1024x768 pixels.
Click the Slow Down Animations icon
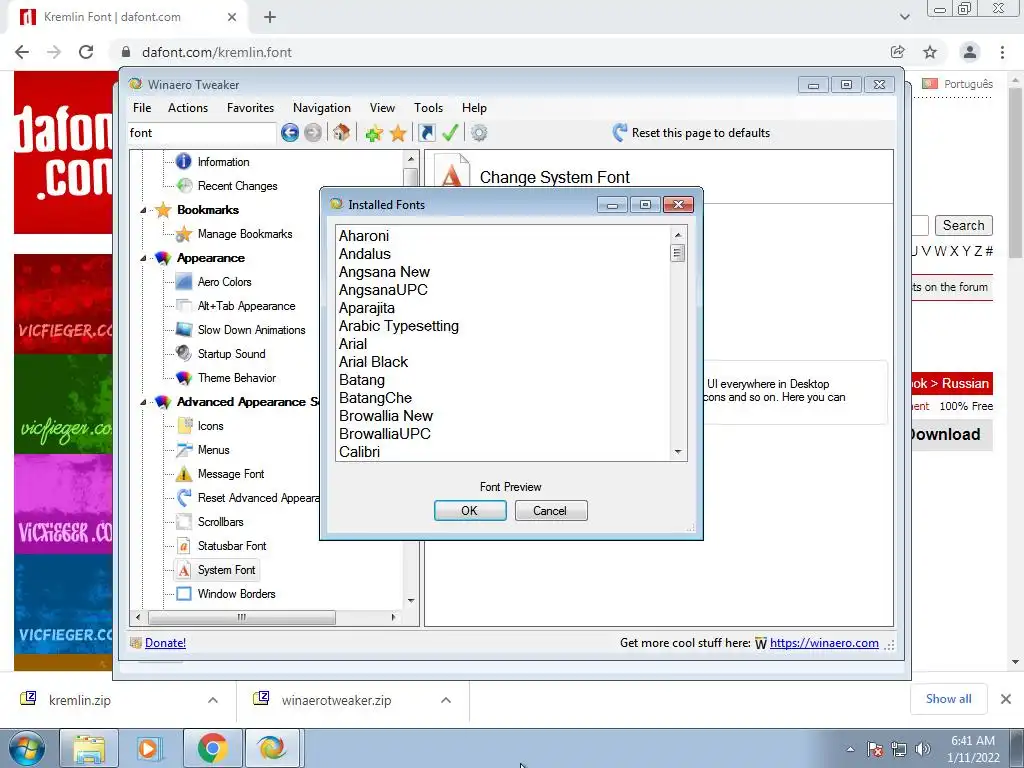coord(184,330)
